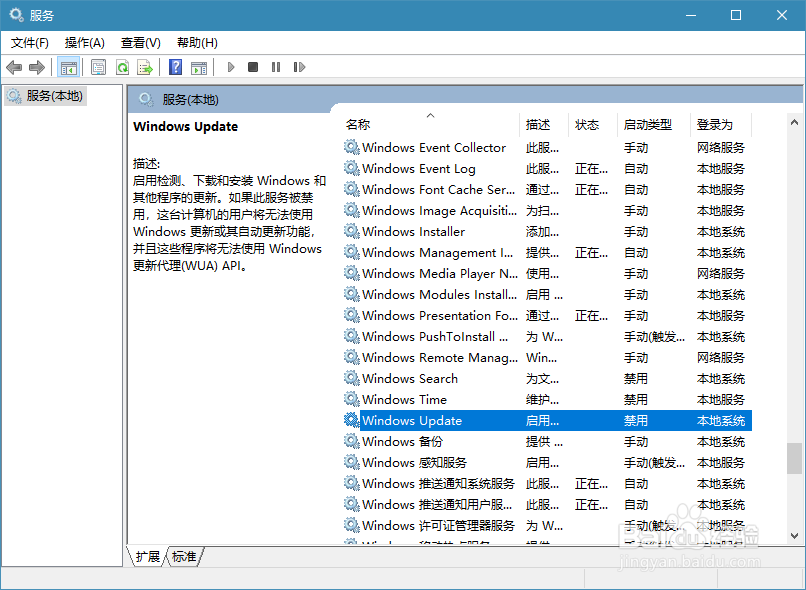
Task: Click the Back arrow toolbar icon
Action: click(x=14, y=67)
